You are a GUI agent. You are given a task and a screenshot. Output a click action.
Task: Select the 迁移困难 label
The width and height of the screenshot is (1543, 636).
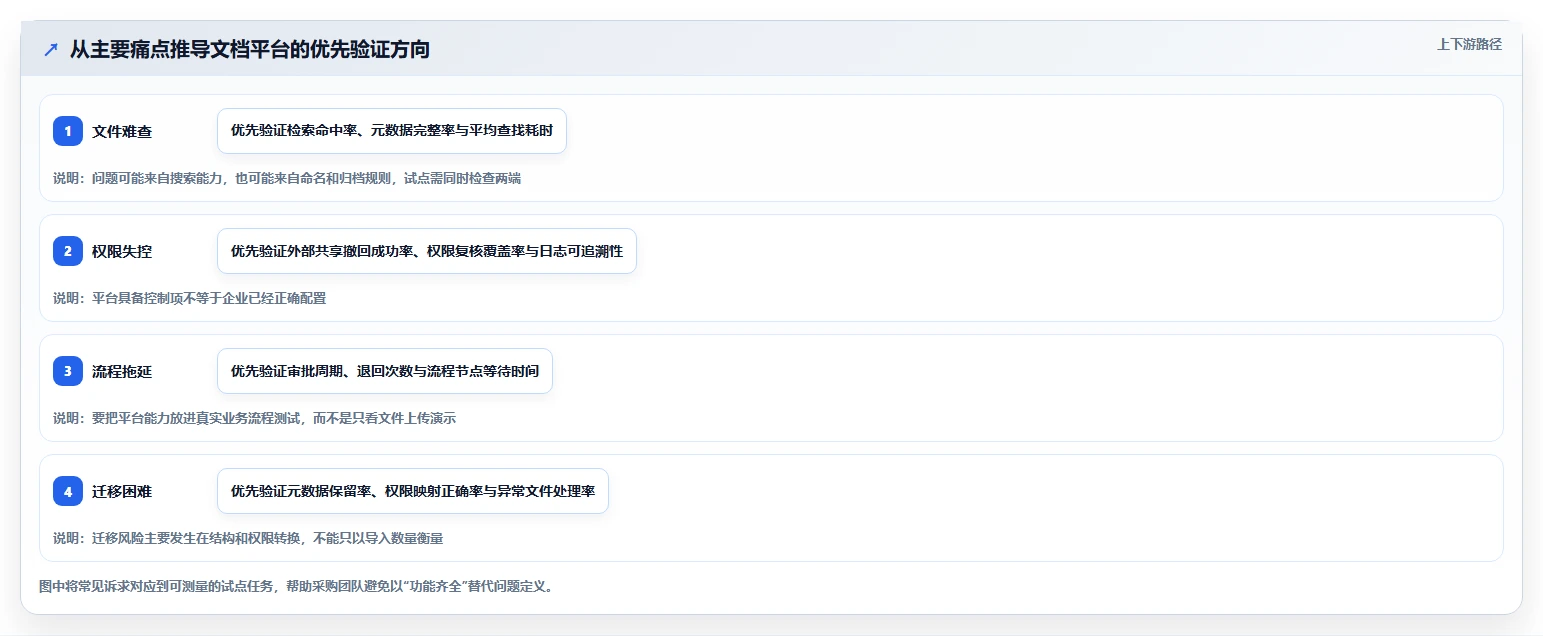[122, 491]
